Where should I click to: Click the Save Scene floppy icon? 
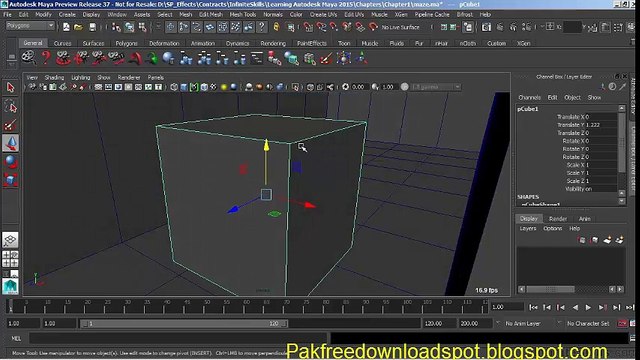tap(93, 27)
